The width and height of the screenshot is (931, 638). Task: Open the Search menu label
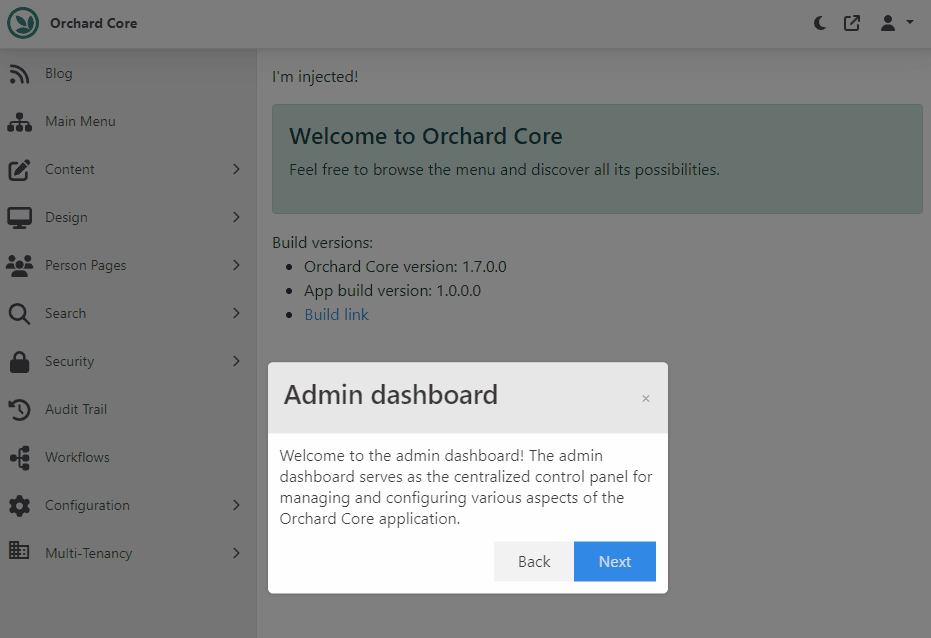[x=65, y=313]
